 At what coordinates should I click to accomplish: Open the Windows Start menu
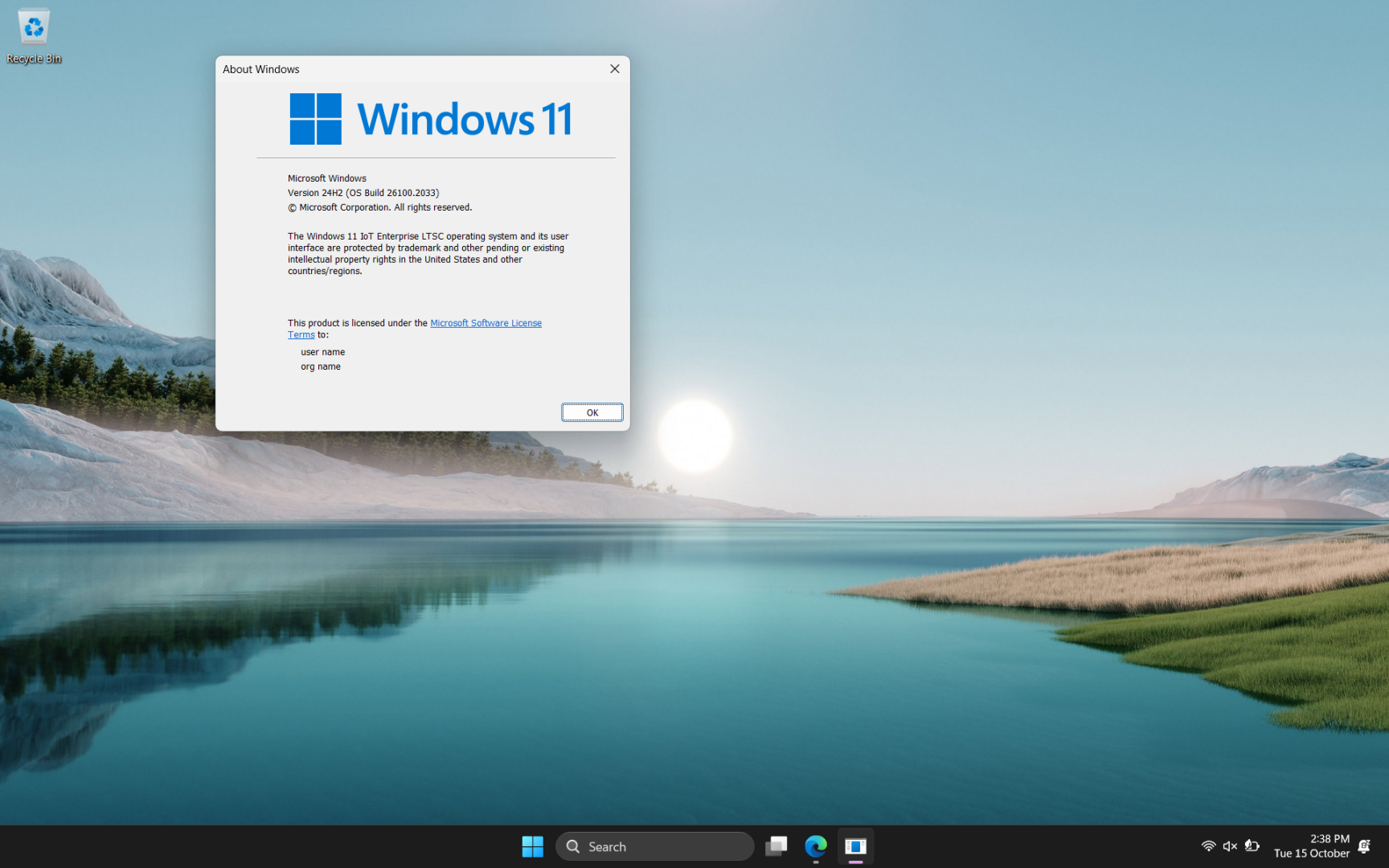click(532, 846)
